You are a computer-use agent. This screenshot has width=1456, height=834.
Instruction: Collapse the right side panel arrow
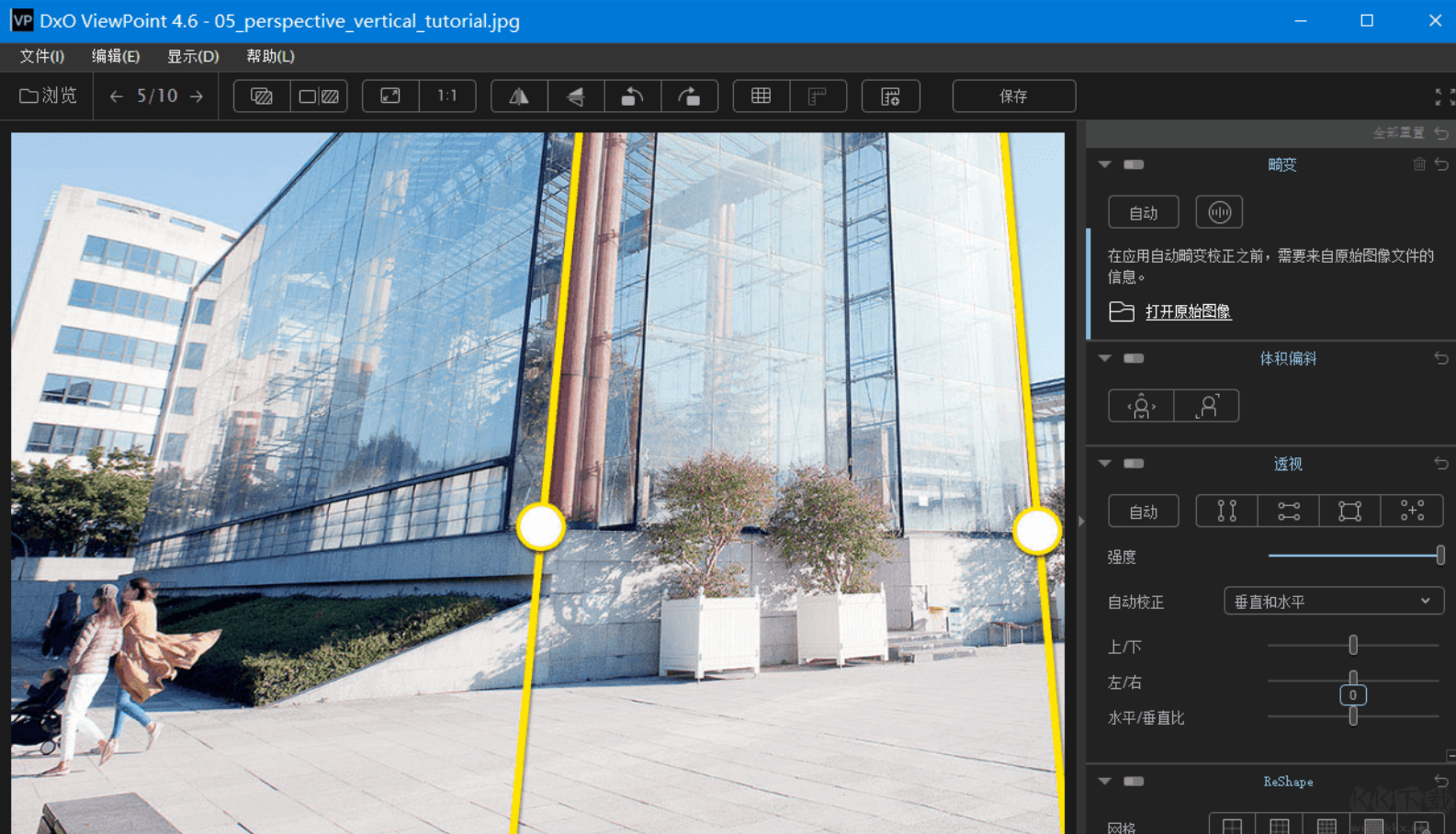[x=1081, y=521]
